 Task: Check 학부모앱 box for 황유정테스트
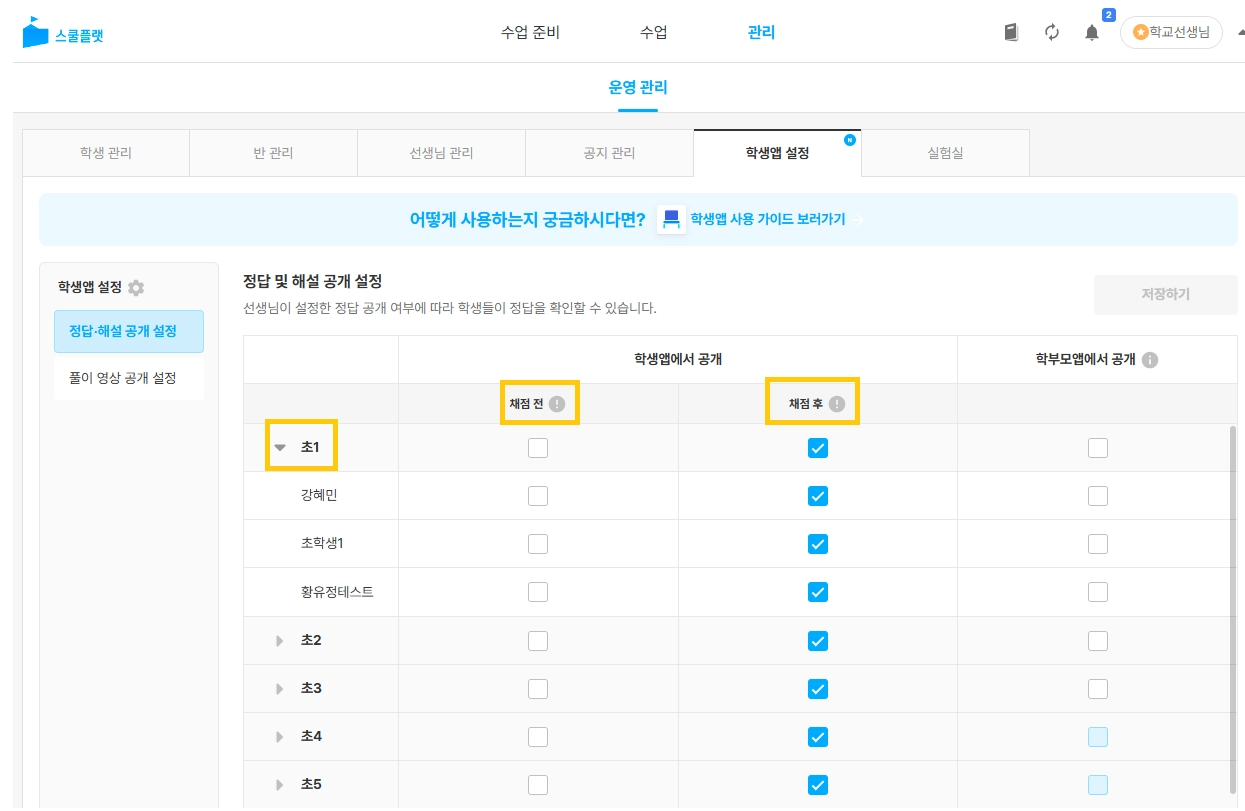[x=1098, y=592]
